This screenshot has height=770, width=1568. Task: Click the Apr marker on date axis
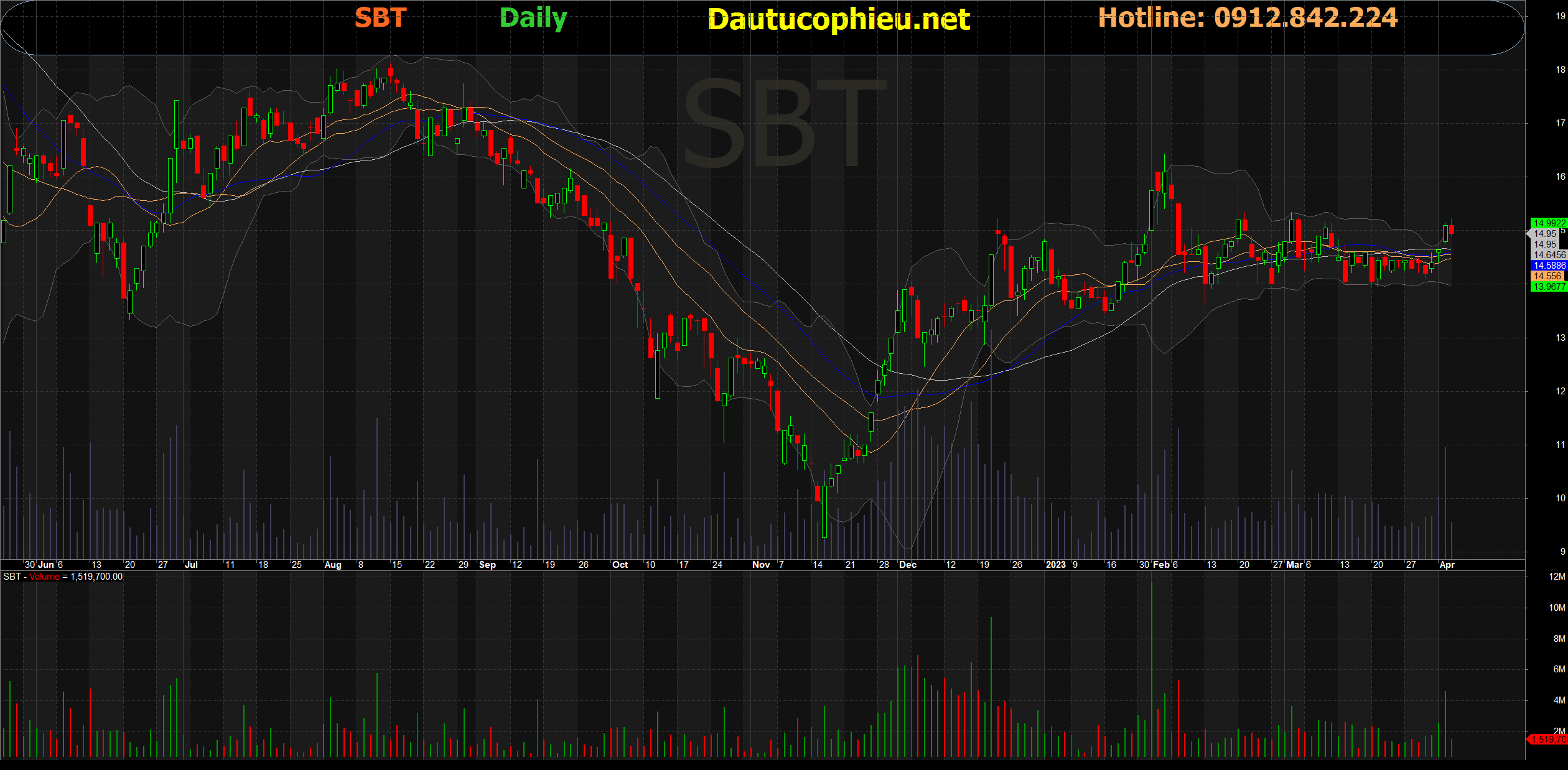[1447, 565]
